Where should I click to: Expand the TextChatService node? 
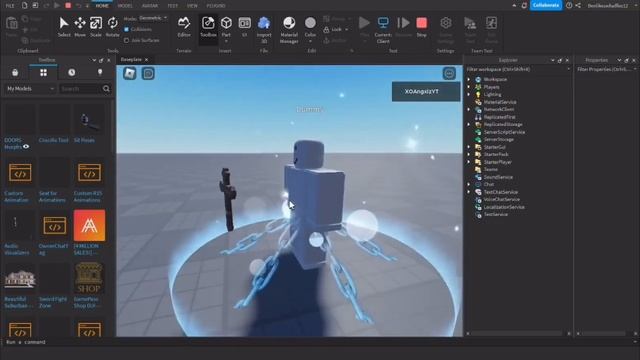(x=469, y=192)
